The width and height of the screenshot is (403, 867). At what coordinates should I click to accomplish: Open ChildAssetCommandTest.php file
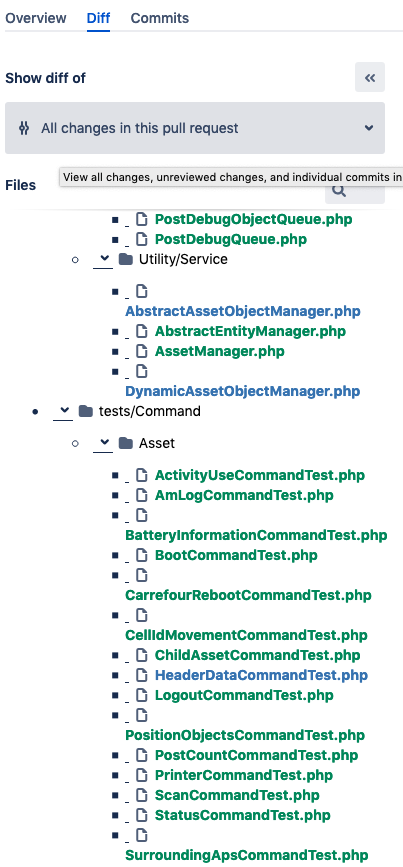257,655
